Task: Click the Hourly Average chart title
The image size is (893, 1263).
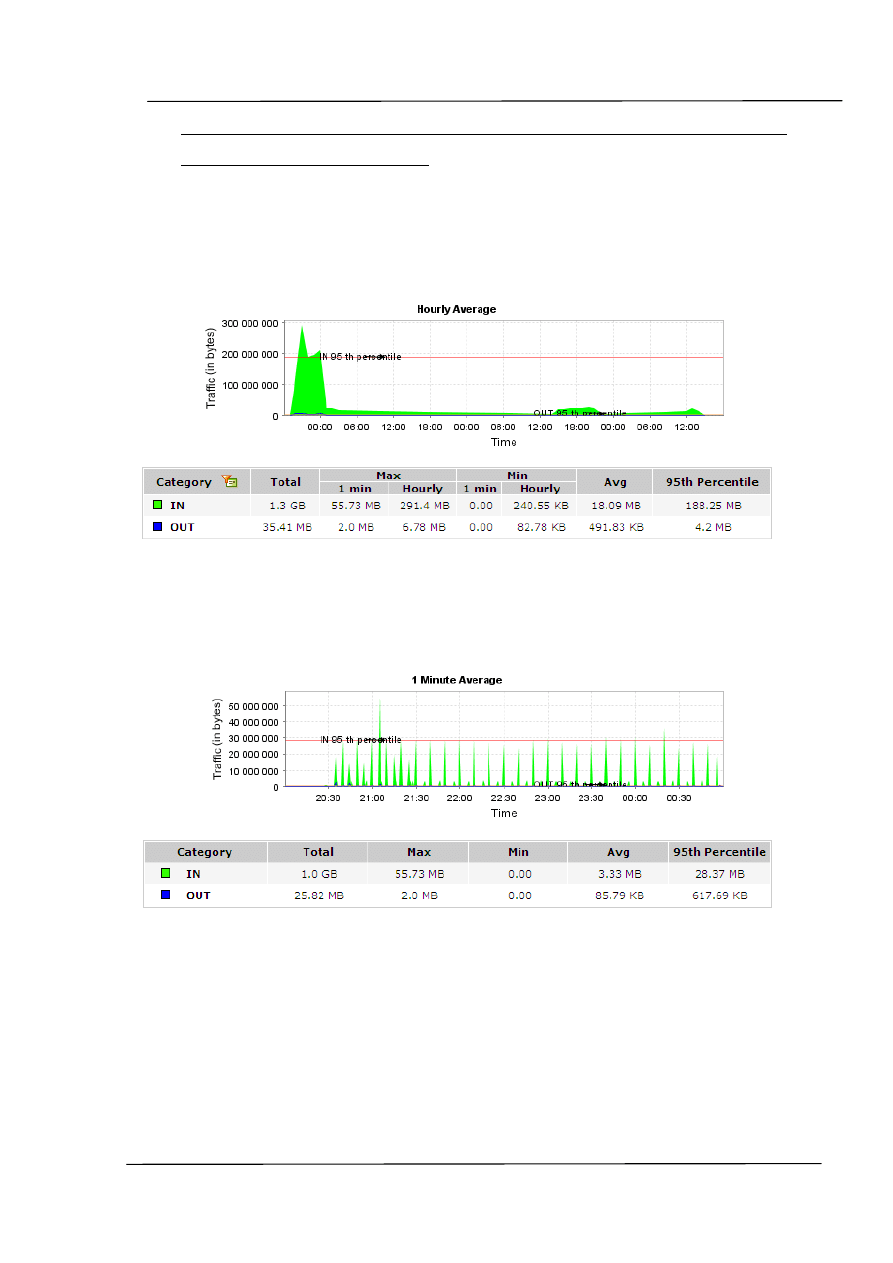Action: [x=456, y=310]
